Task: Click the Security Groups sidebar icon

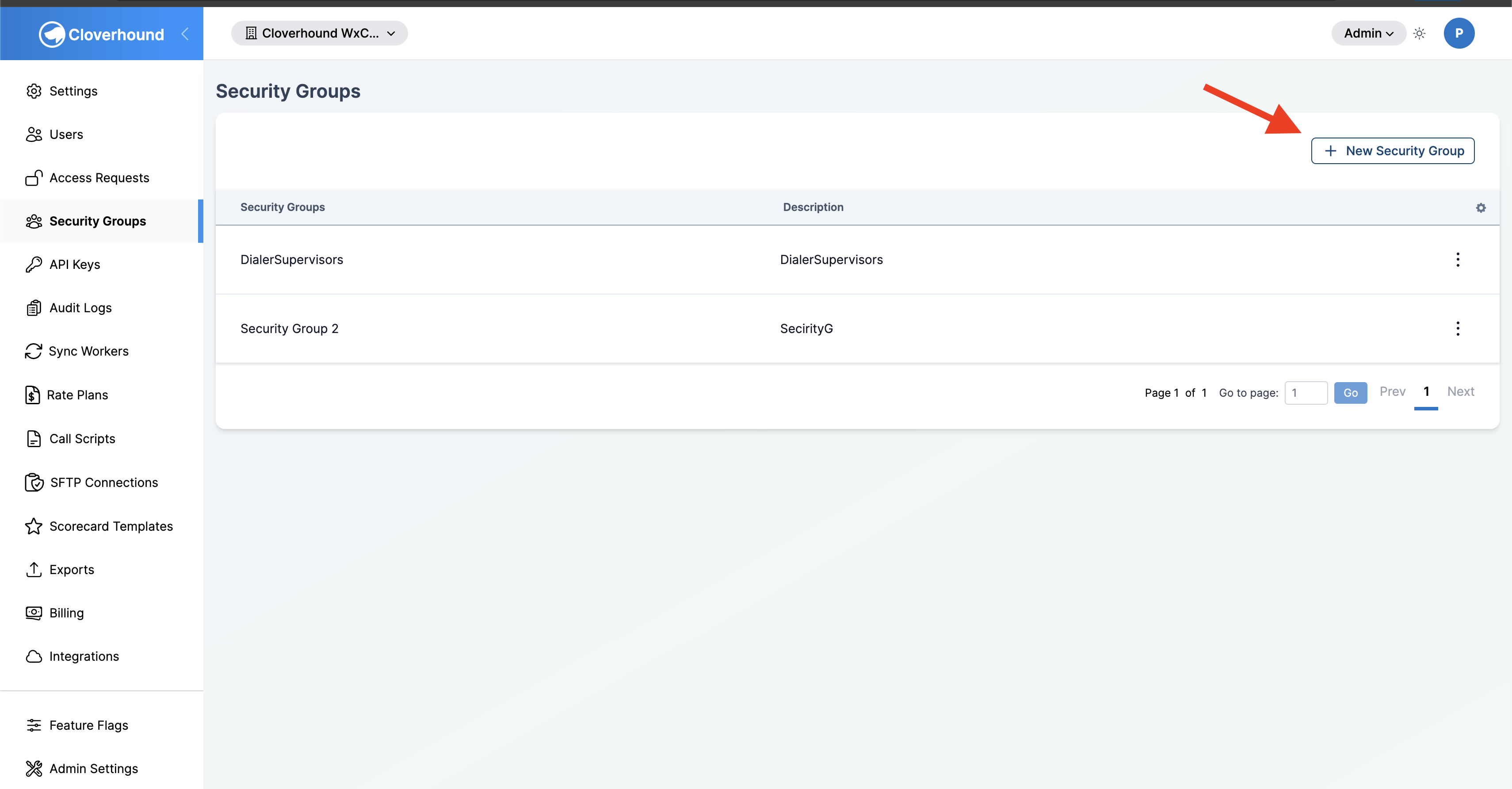Action: pyautogui.click(x=34, y=221)
